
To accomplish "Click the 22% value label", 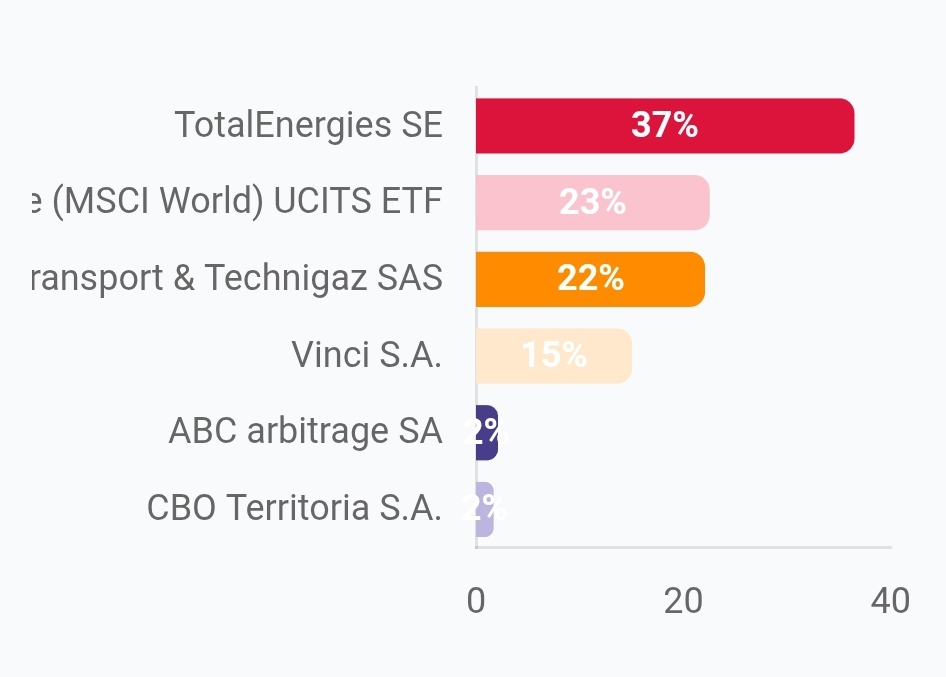I will pyautogui.click(x=590, y=279).
